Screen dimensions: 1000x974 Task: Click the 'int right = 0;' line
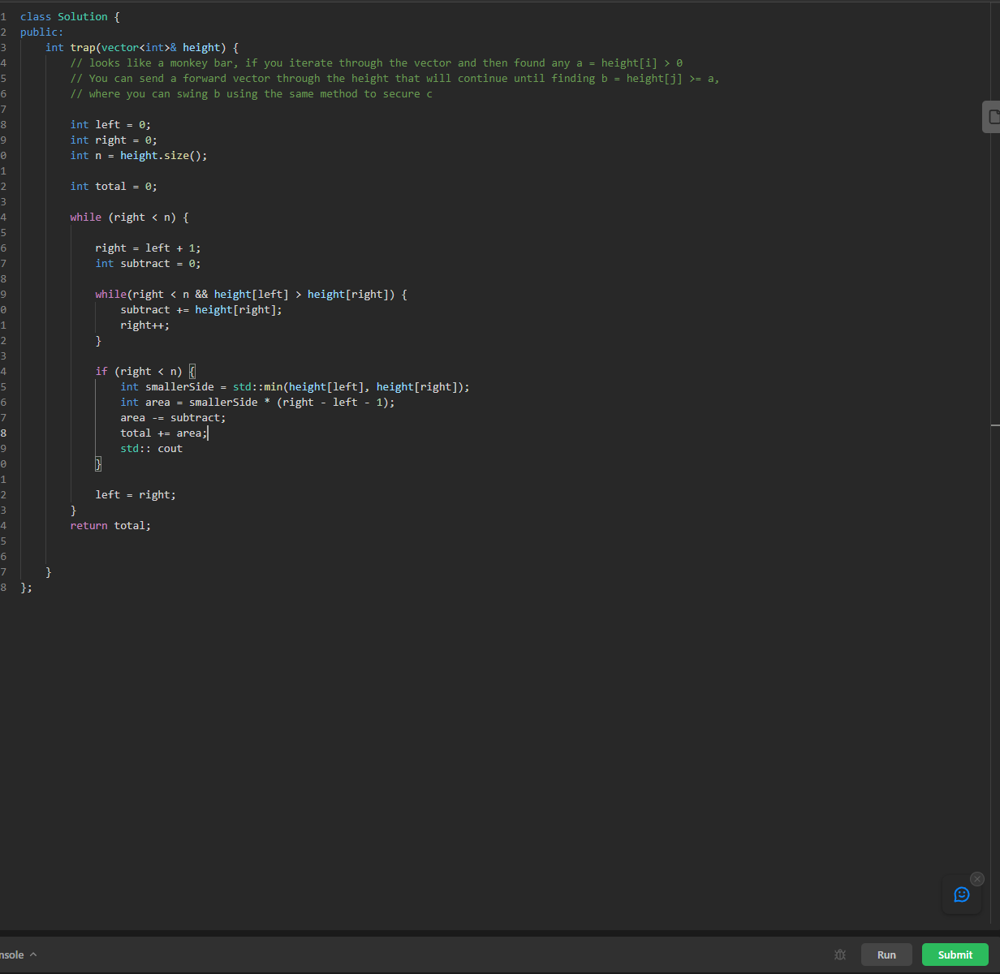point(114,140)
